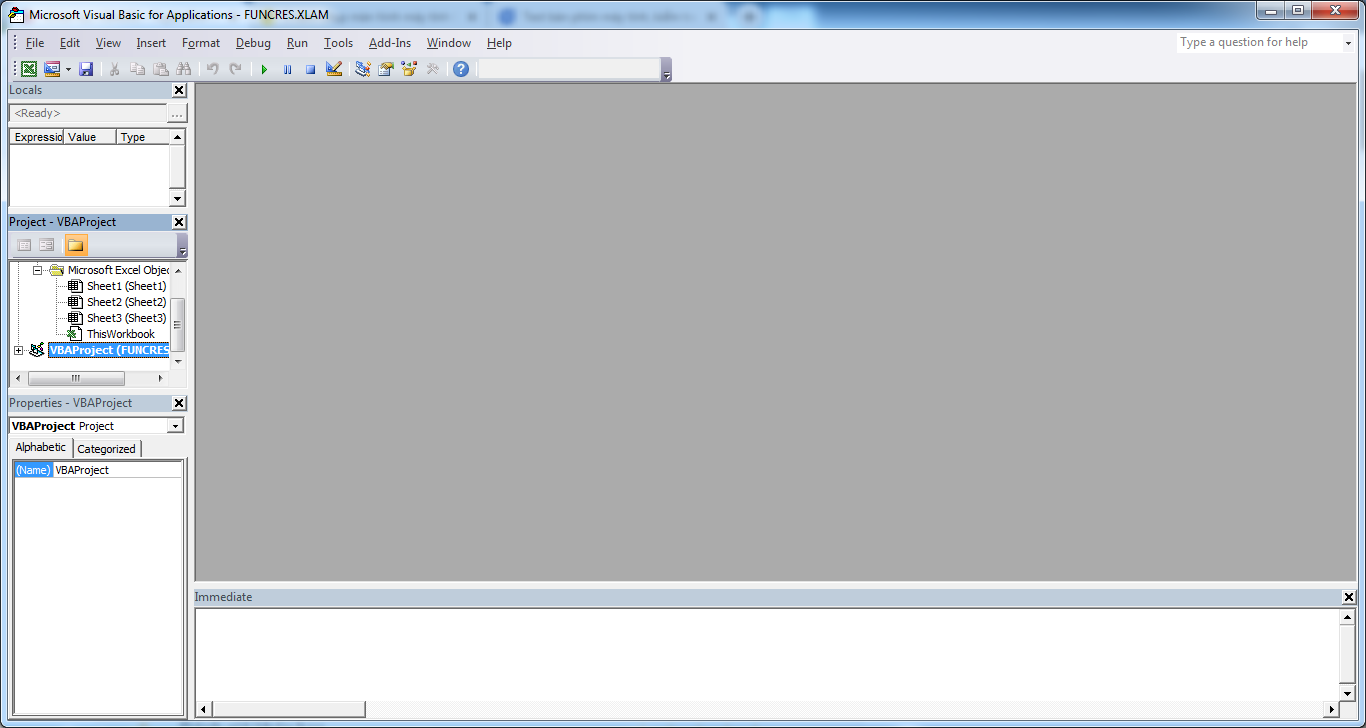Viewport: 1366px width, 728px height.
Task: Open the Format menu
Action: [x=201, y=43]
